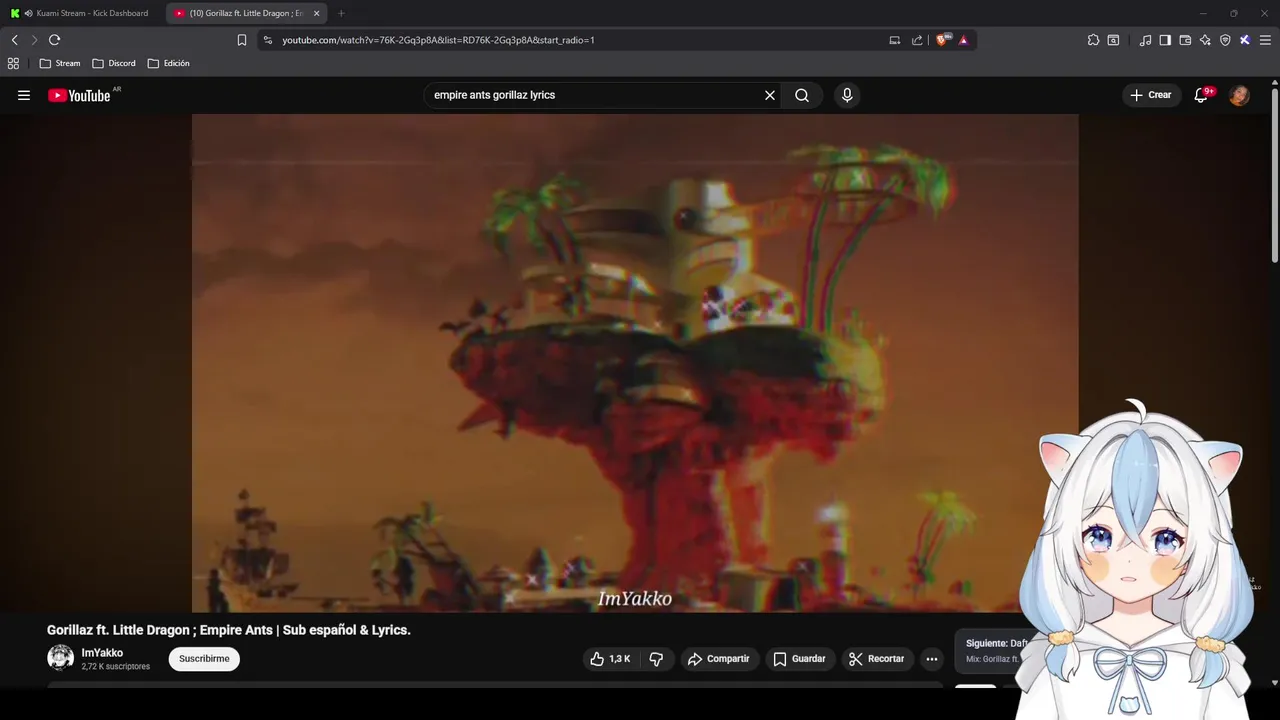Open ImYakko channel avatar
The width and height of the screenshot is (1280, 720).
[x=60, y=658]
